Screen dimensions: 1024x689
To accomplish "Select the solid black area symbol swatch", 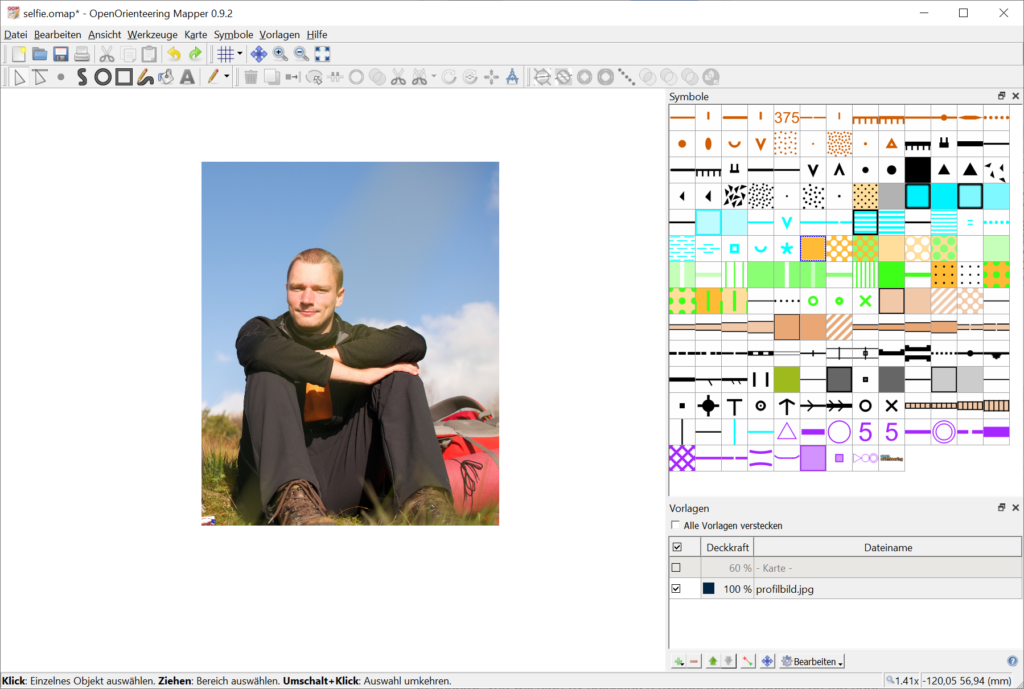I will tap(917, 170).
